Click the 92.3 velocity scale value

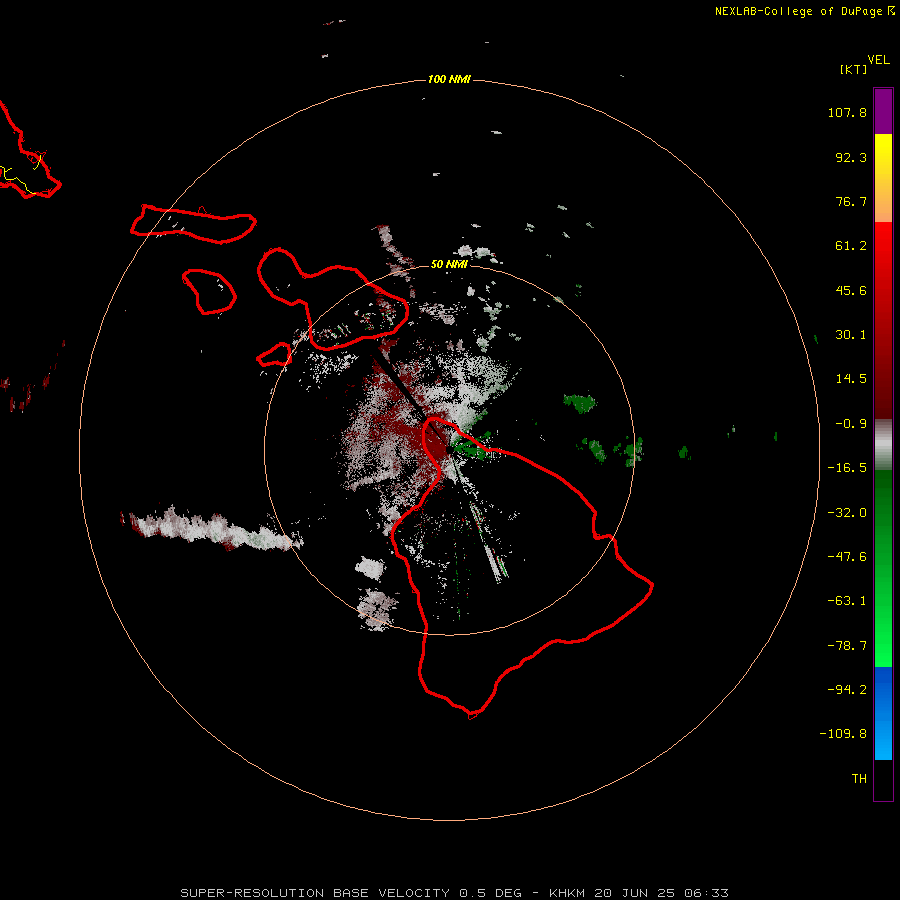click(x=851, y=157)
